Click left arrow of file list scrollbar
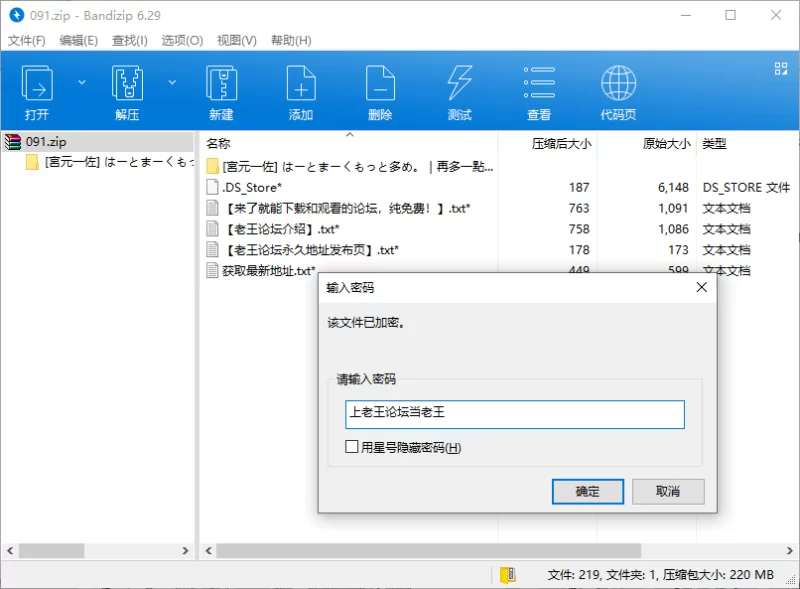Image resolution: width=800 pixels, height=589 pixels. pyautogui.click(x=208, y=551)
